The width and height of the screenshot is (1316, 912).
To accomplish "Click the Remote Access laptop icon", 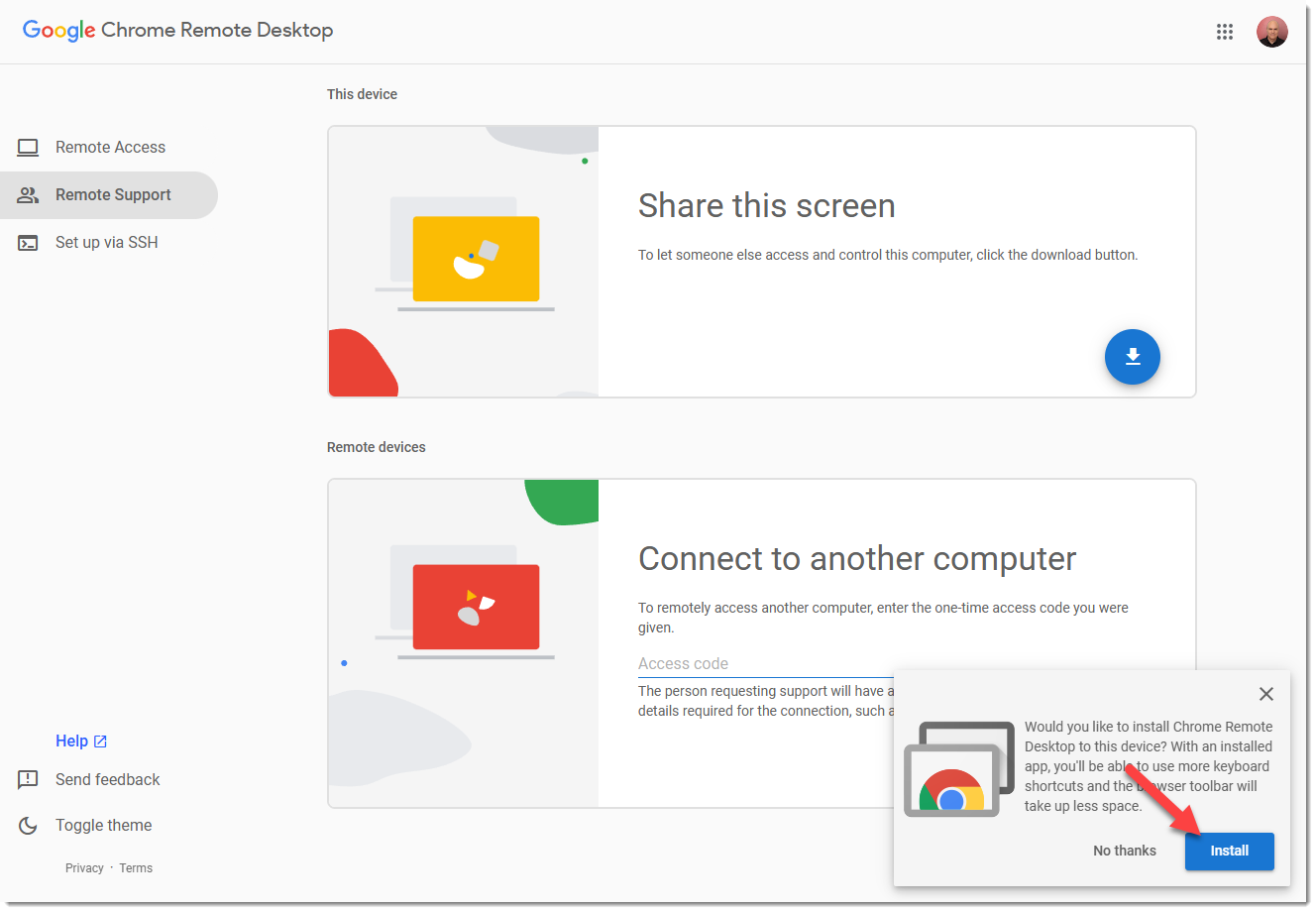I will [x=28, y=148].
